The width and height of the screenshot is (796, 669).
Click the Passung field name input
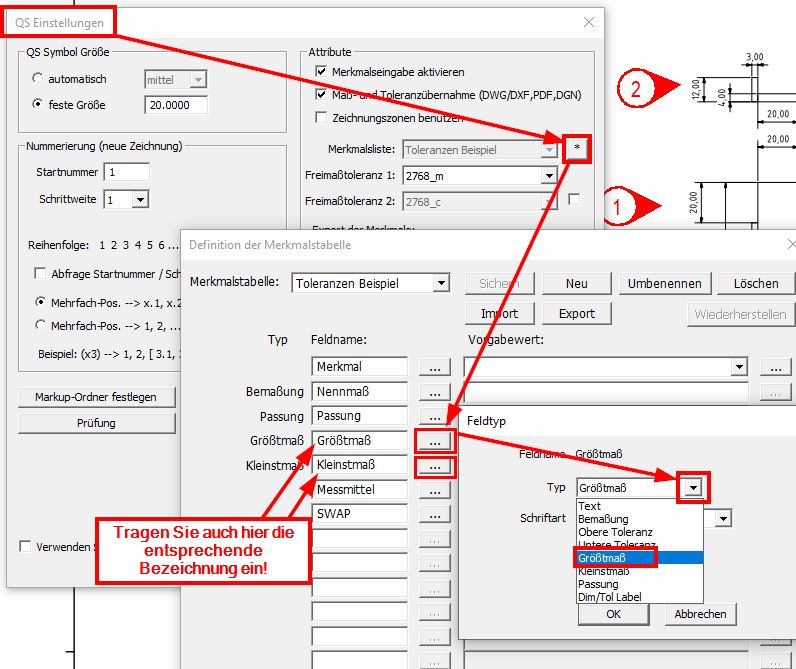359,416
